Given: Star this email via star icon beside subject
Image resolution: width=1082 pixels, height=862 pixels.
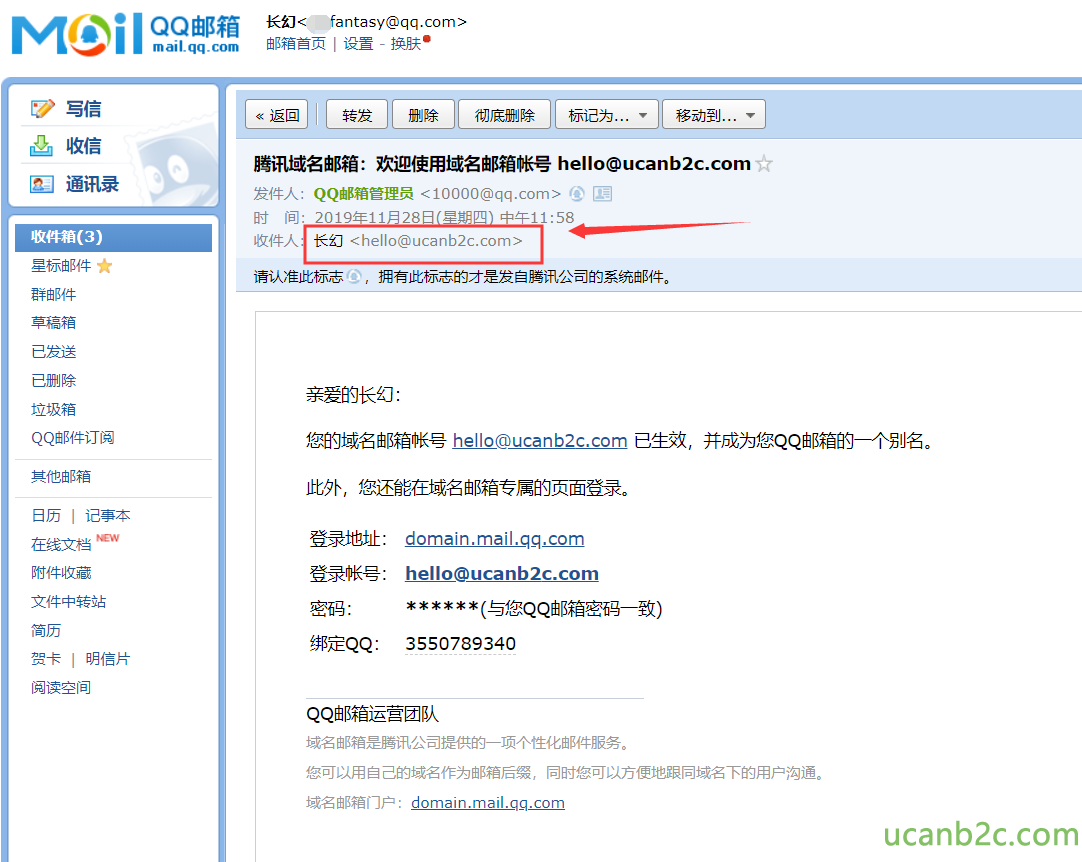Looking at the screenshot, I should 764,164.
